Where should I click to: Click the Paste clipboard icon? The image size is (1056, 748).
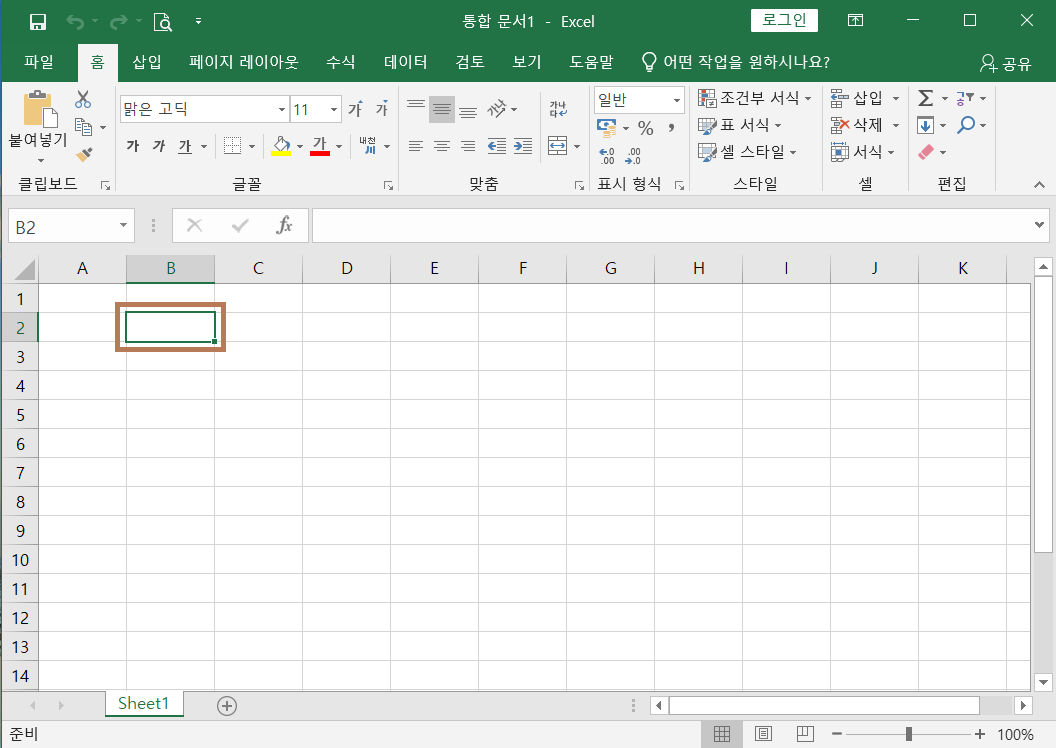click(x=40, y=109)
